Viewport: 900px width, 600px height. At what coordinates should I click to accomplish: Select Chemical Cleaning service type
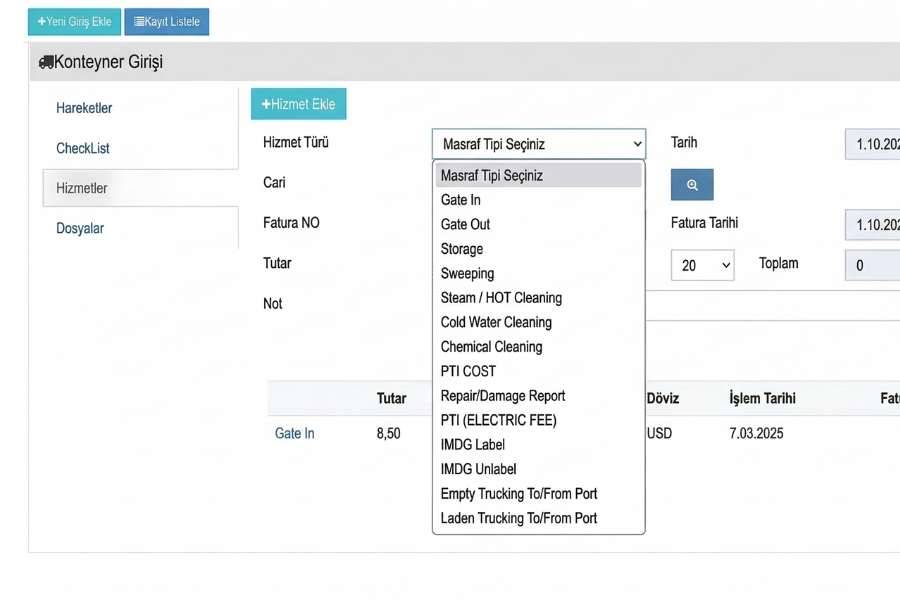click(x=491, y=347)
